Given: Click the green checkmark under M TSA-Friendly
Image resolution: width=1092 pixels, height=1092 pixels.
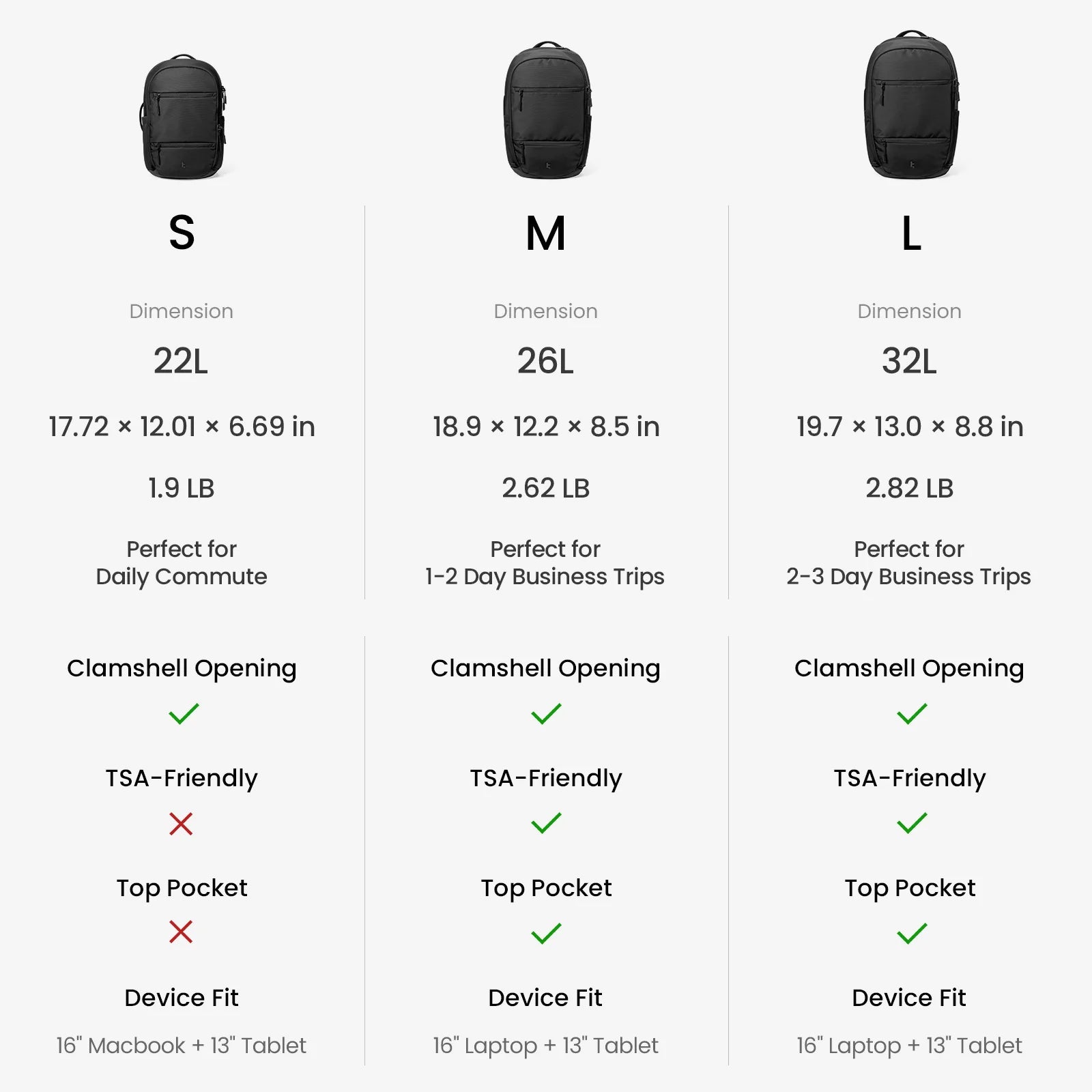Looking at the screenshot, I should (x=546, y=823).
